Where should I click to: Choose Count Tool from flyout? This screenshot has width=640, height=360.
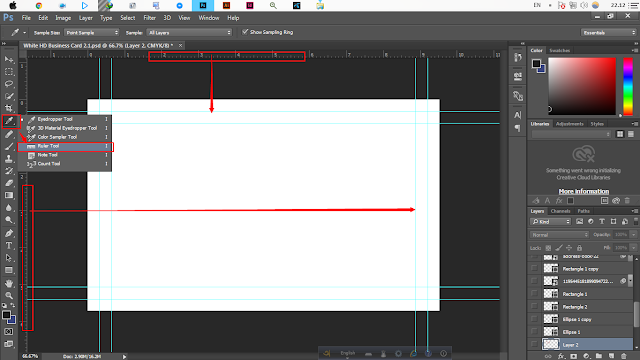tap(65, 164)
